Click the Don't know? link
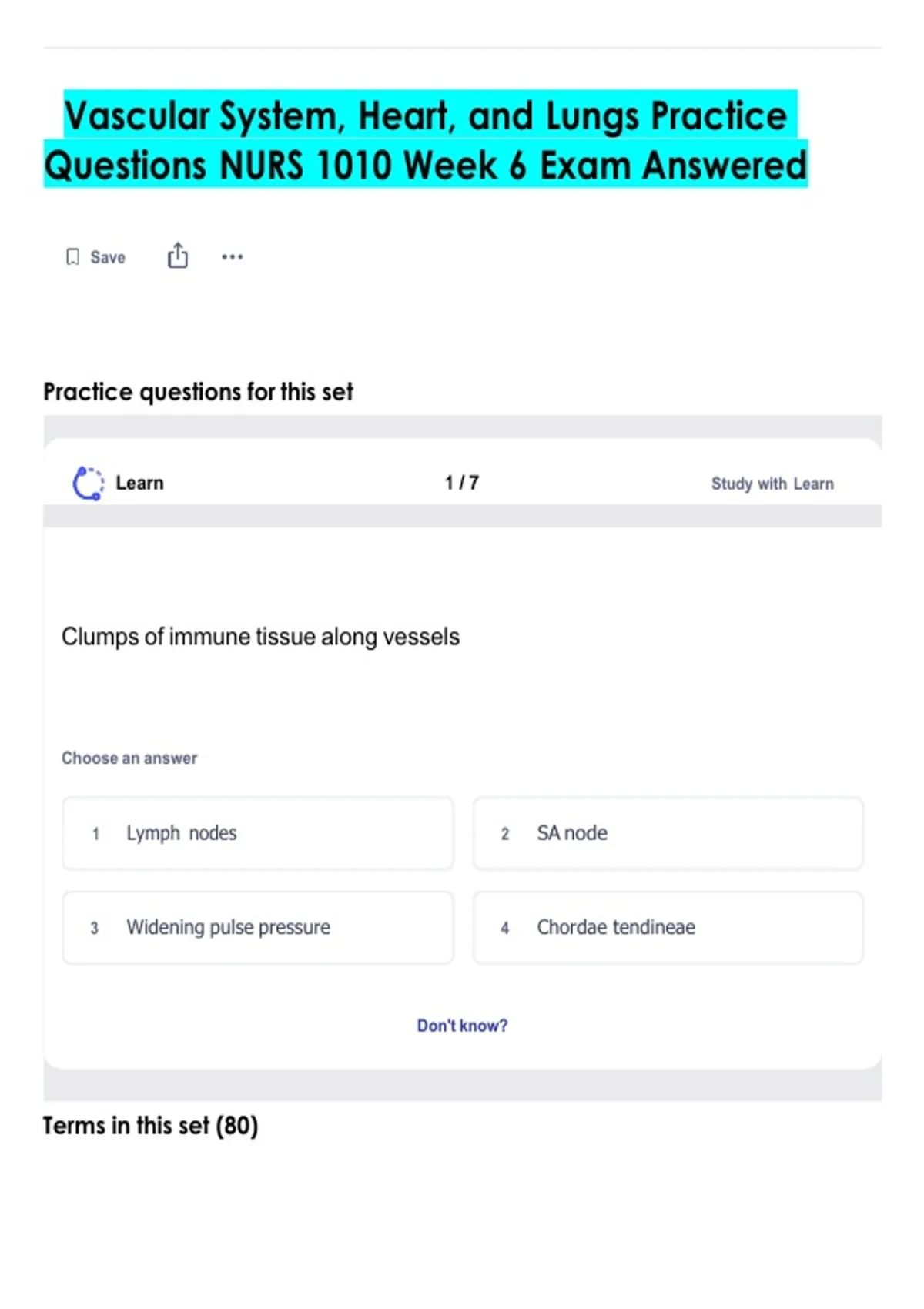The height and width of the screenshot is (1309, 924). (x=462, y=1026)
